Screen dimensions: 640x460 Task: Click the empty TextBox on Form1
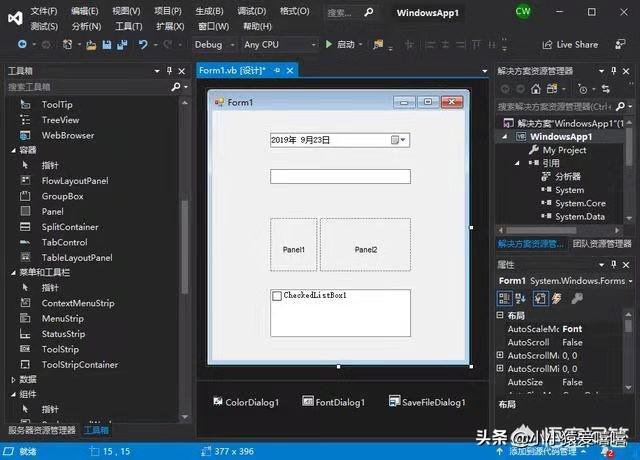340,176
